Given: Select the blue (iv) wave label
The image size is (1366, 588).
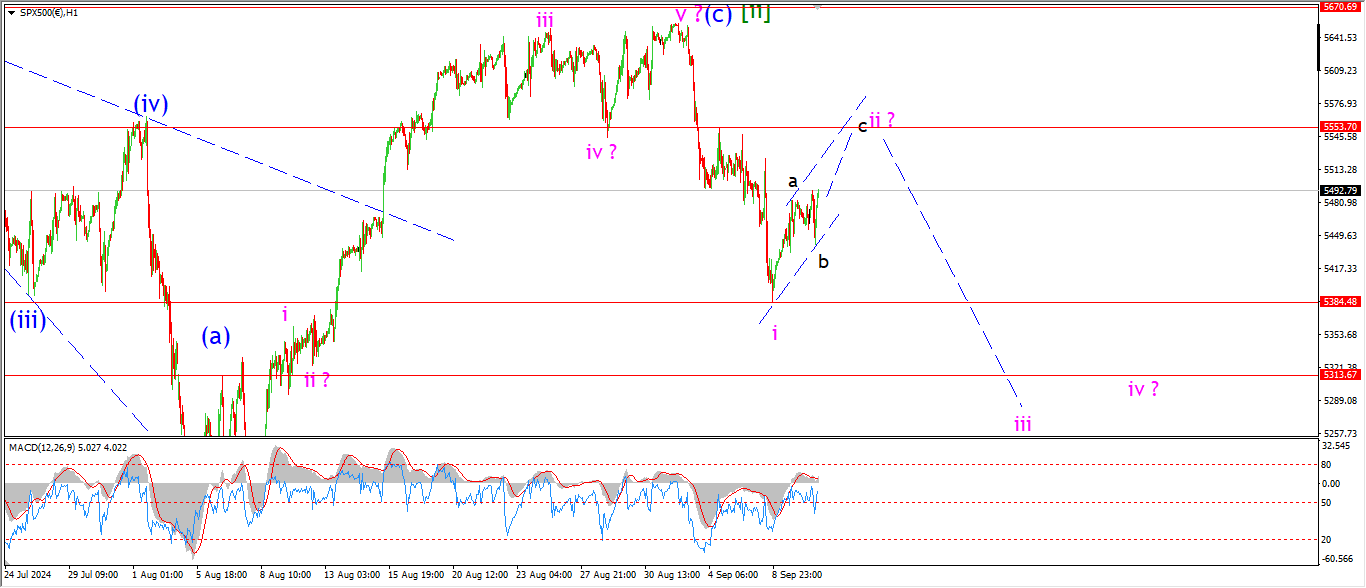Looking at the screenshot, I should 151,103.
